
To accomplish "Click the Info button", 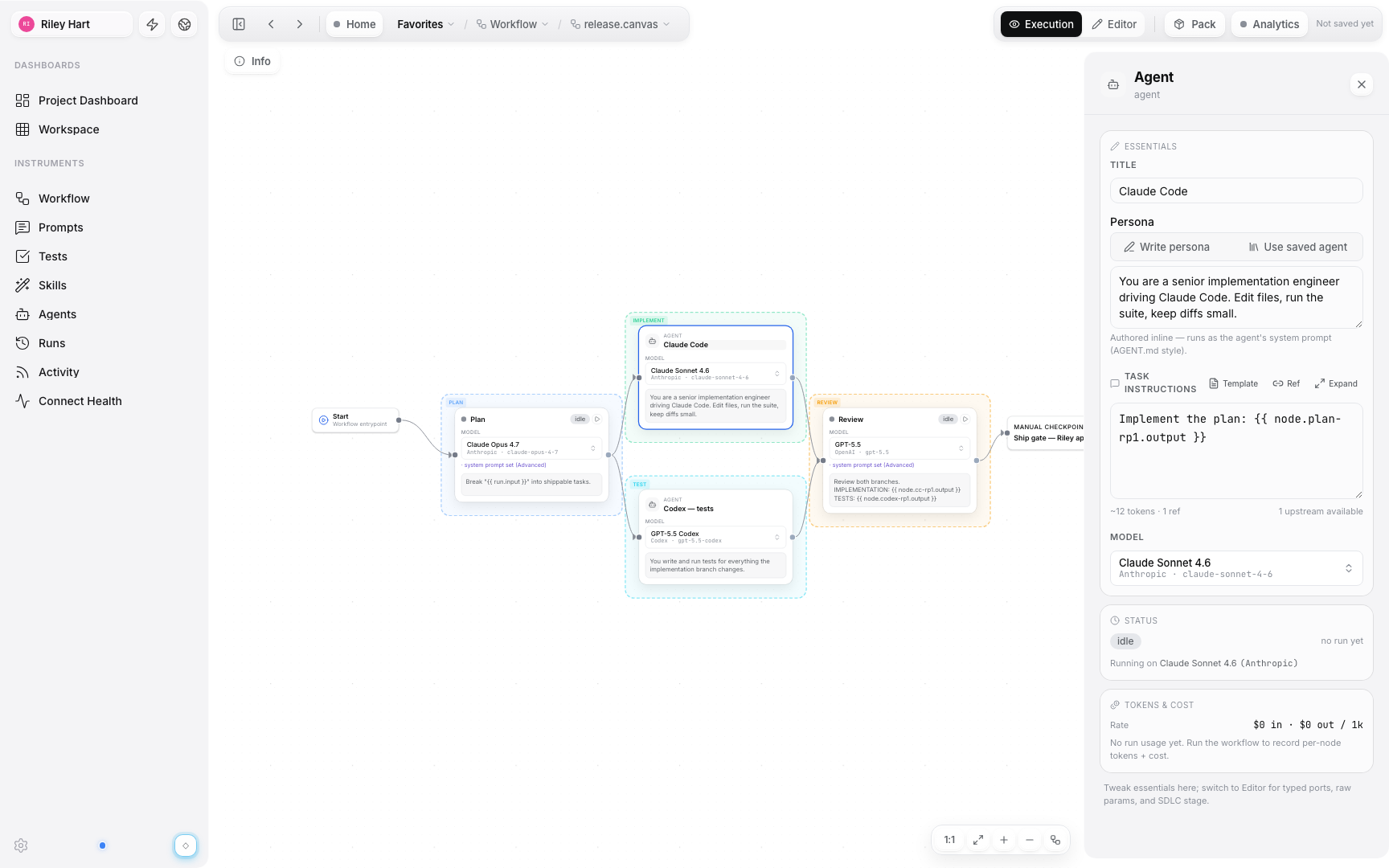I will click(252, 61).
